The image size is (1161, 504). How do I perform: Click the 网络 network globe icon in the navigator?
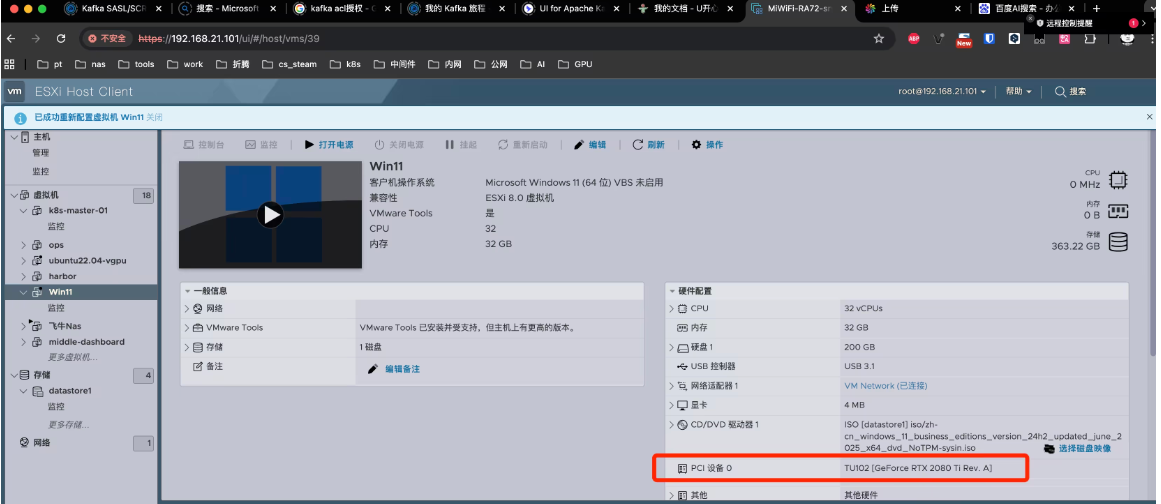(24, 443)
